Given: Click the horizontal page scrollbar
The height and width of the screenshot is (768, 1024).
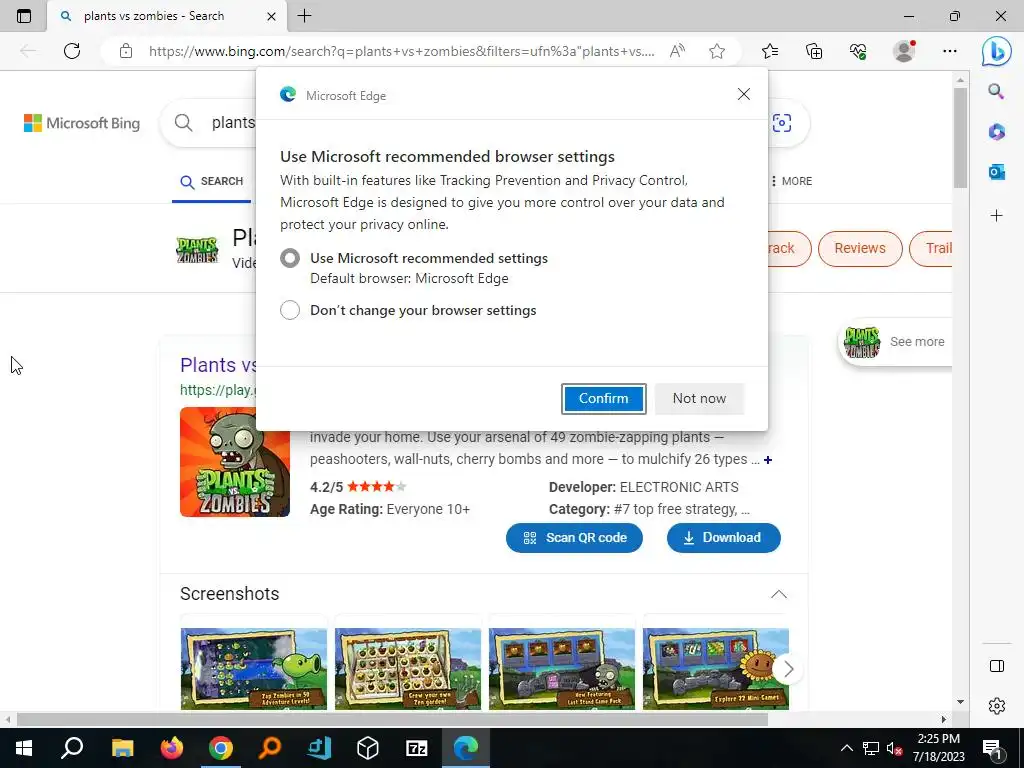Looking at the screenshot, I should point(392,719).
